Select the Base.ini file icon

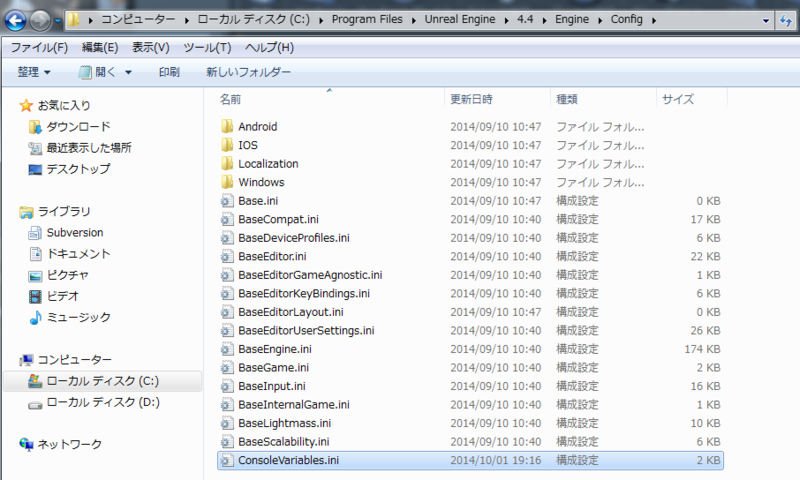[227, 201]
